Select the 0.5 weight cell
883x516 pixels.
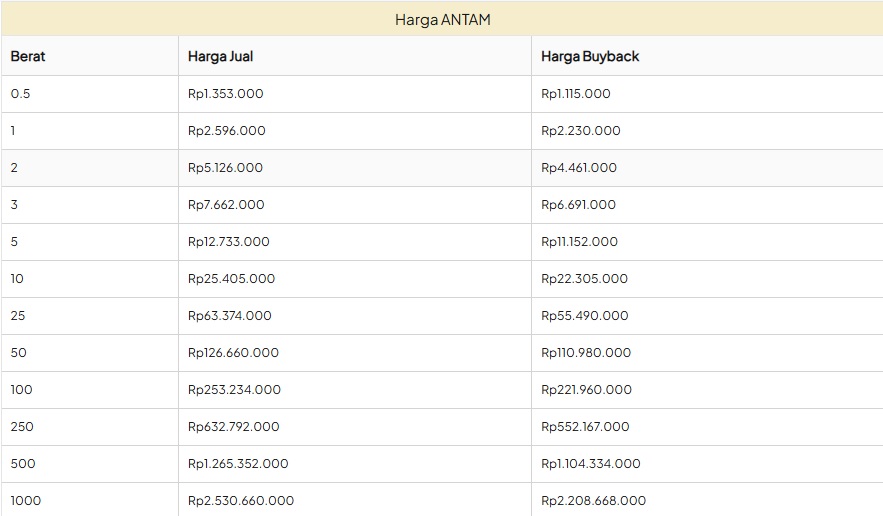click(21, 94)
